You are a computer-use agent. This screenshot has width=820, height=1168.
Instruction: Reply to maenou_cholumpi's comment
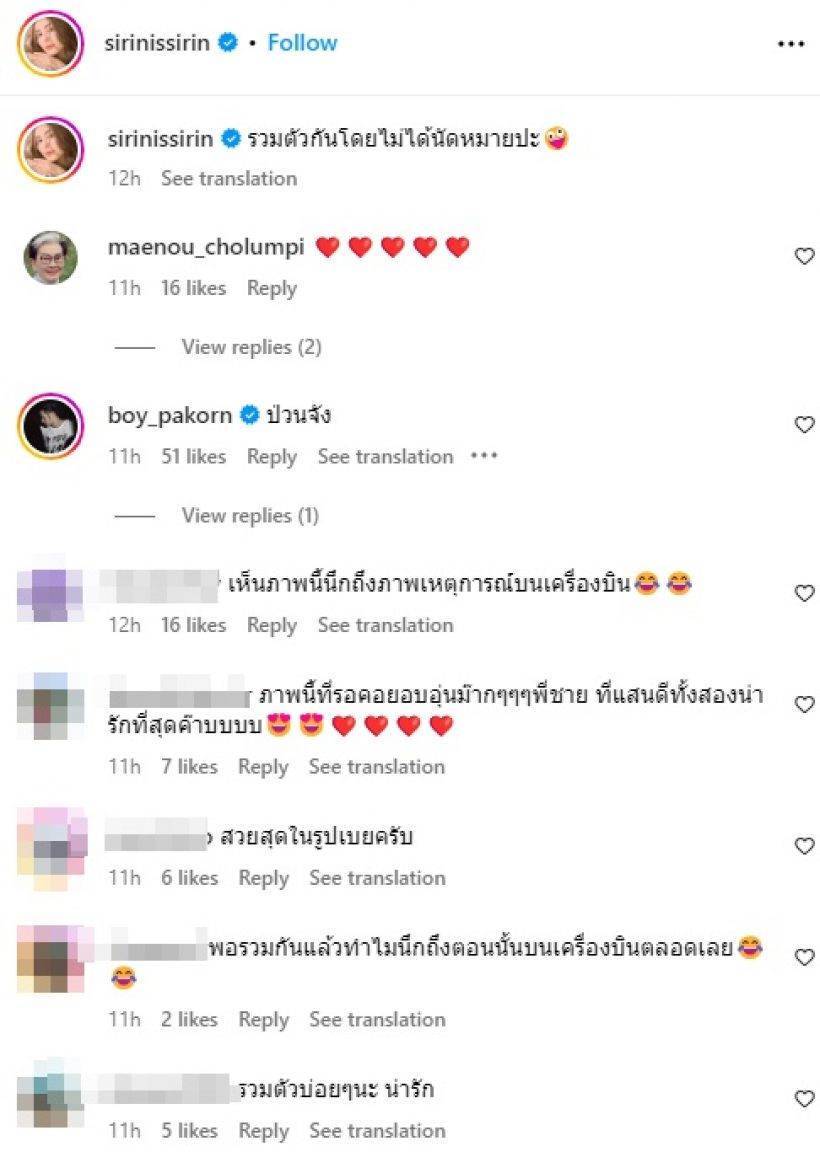click(272, 288)
